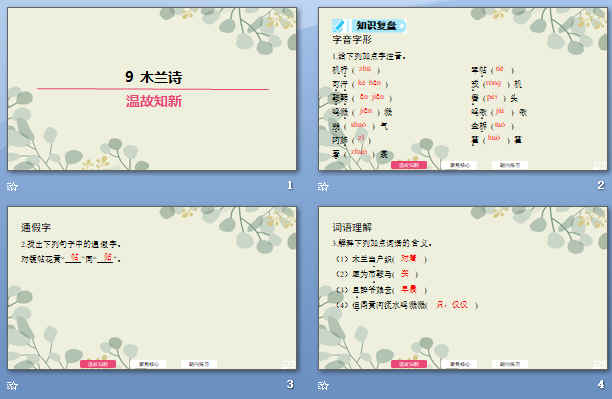
Task: Click slide number 4 label
Action: pyautogui.click(x=601, y=385)
